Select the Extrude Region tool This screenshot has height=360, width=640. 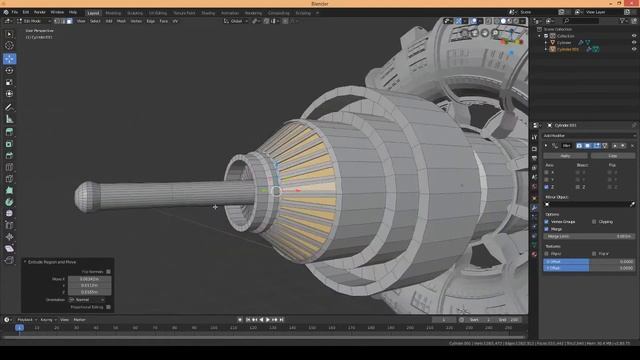click(9, 132)
